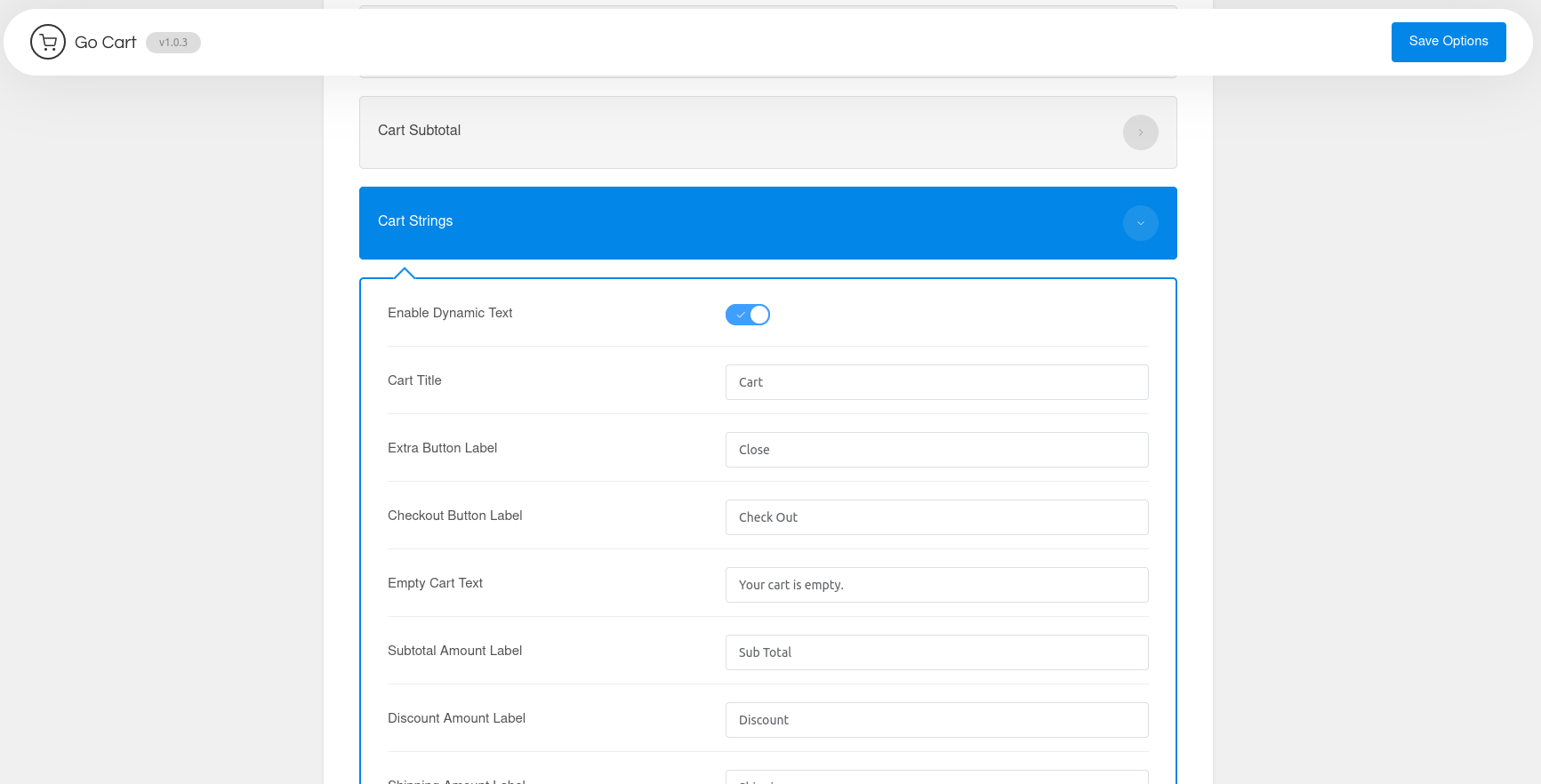
Task: Click the Checkout Button Label caption
Action: tap(454, 516)
